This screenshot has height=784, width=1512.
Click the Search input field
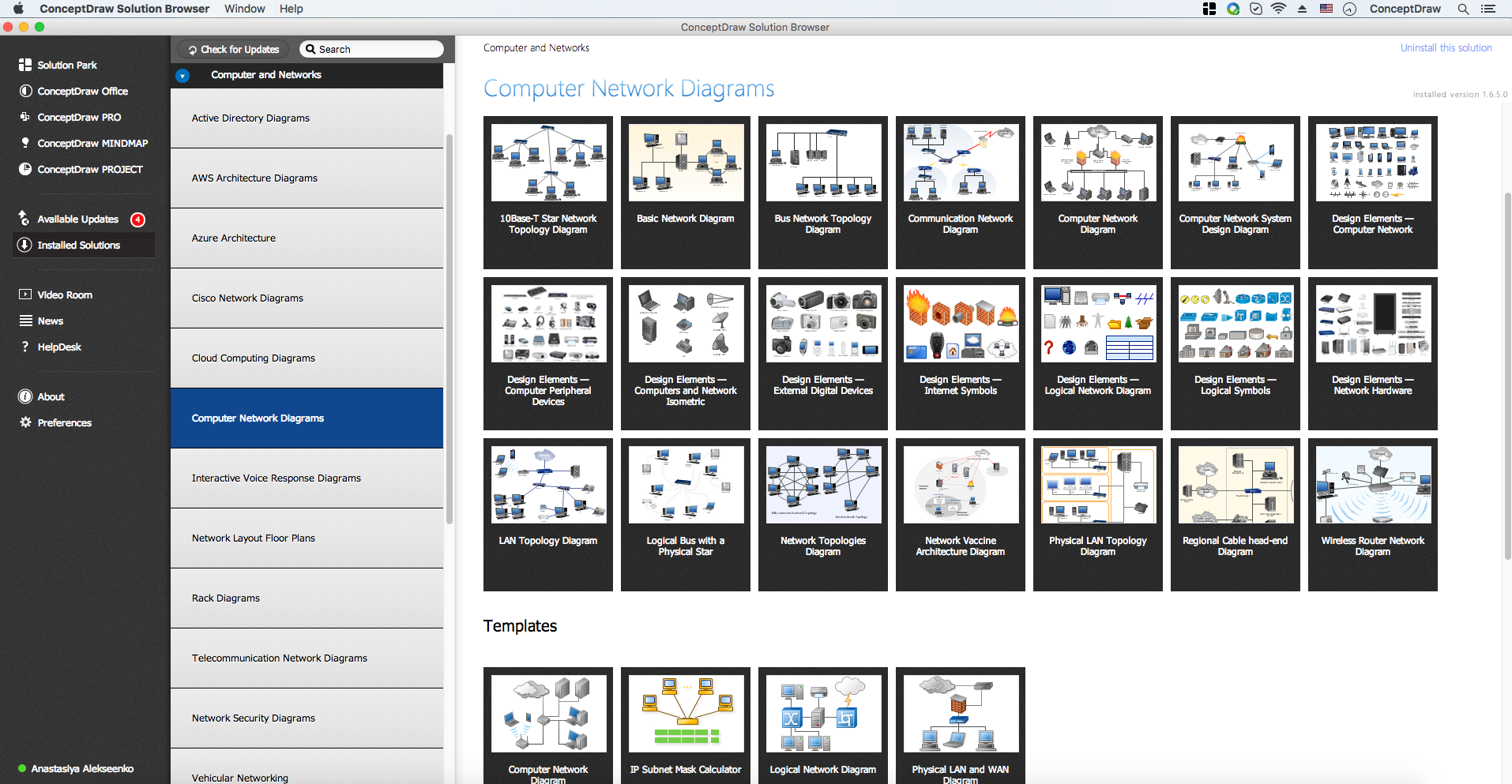pyautogui.click(x=371, y=49)
